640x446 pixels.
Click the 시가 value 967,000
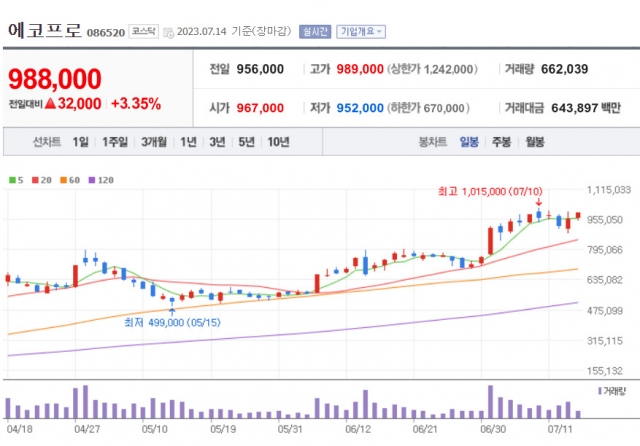tap(260, 108)
